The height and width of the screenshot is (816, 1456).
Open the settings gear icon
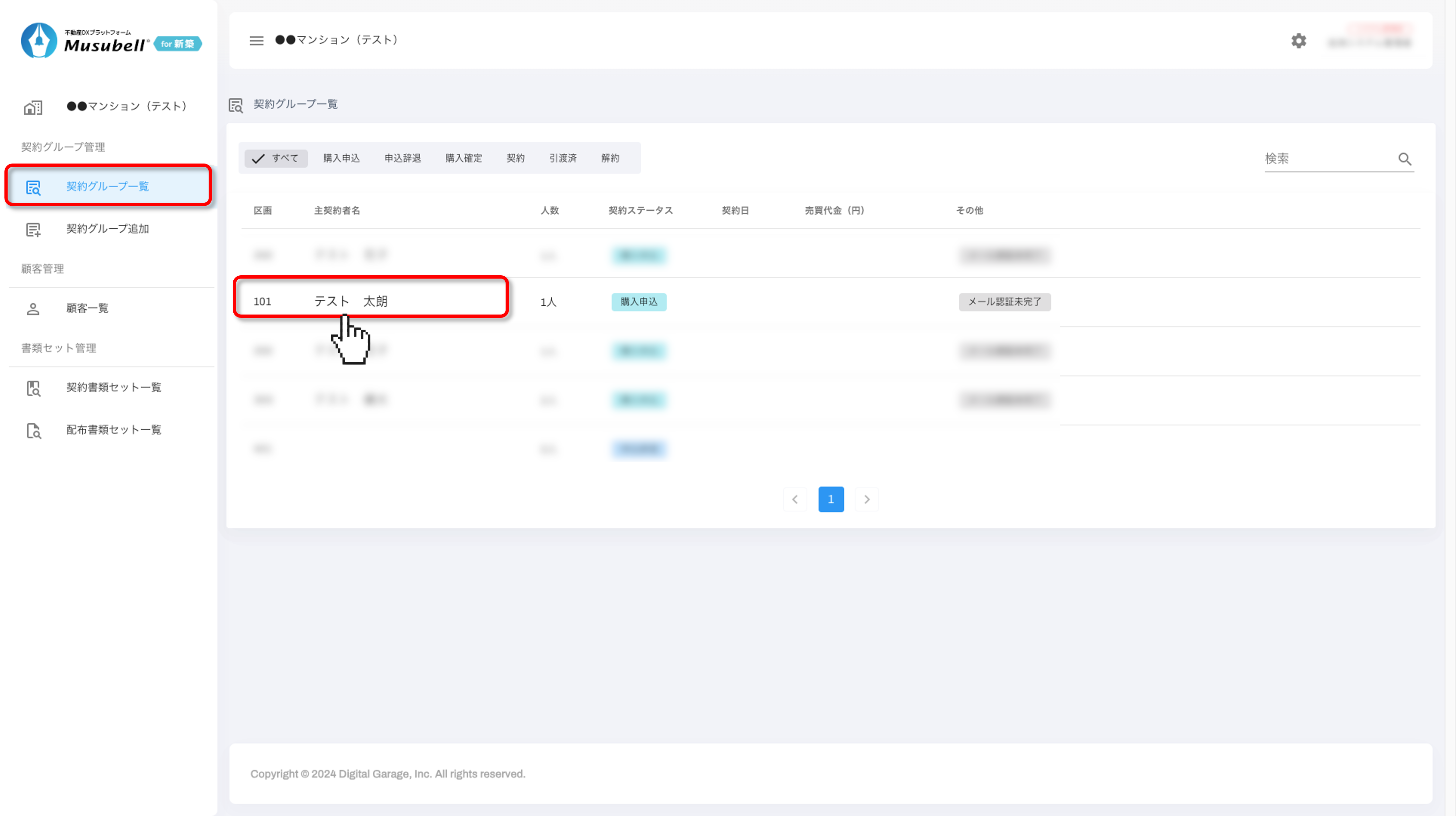(1298, 41)
